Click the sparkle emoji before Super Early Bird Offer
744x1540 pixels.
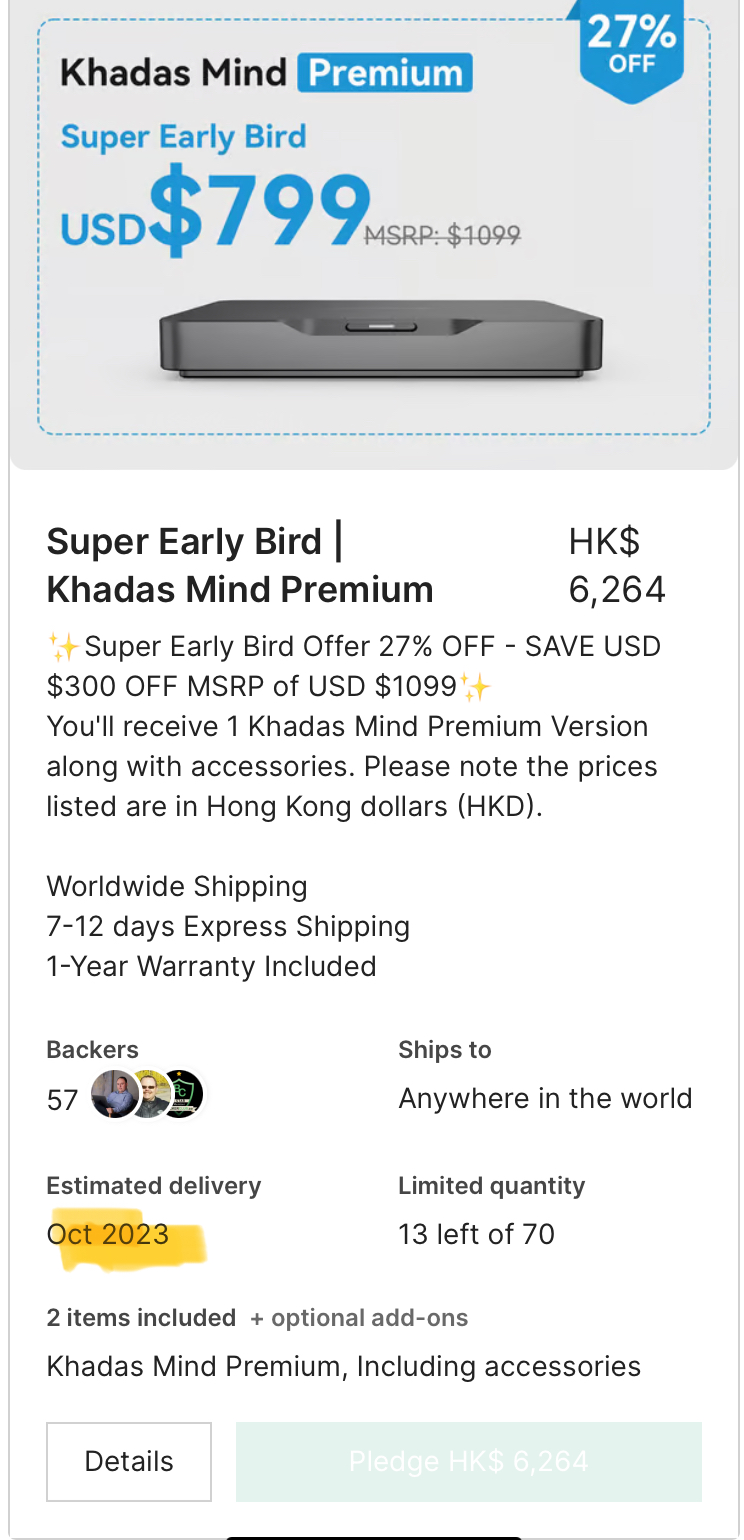tap(64, 647)
